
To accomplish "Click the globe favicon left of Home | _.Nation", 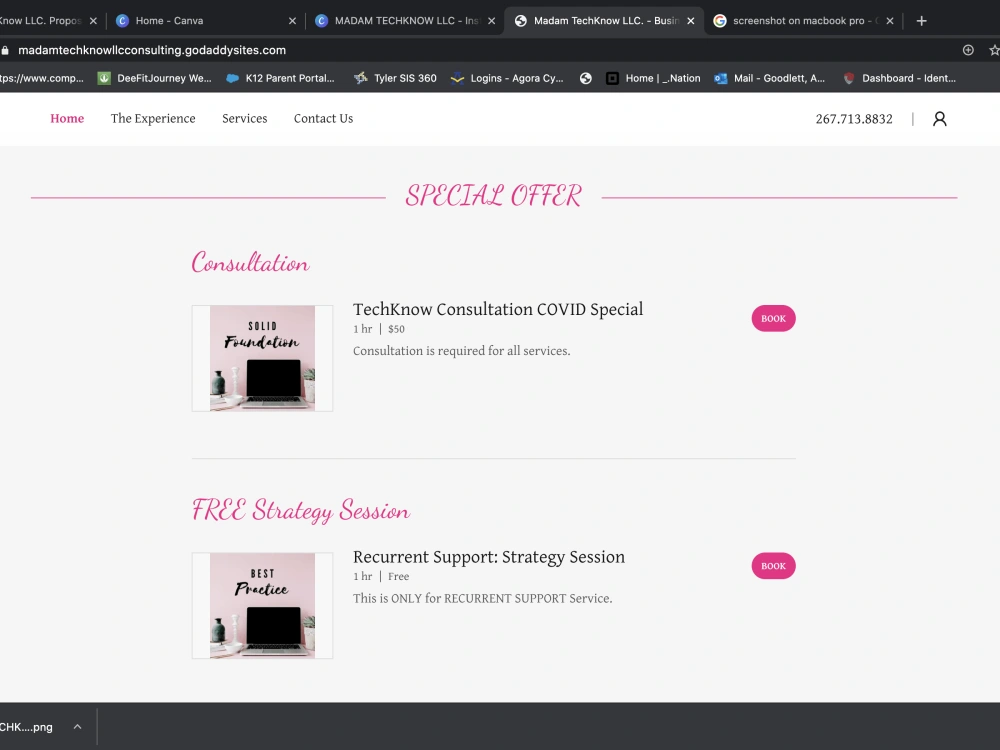I will tap(586, 78).
